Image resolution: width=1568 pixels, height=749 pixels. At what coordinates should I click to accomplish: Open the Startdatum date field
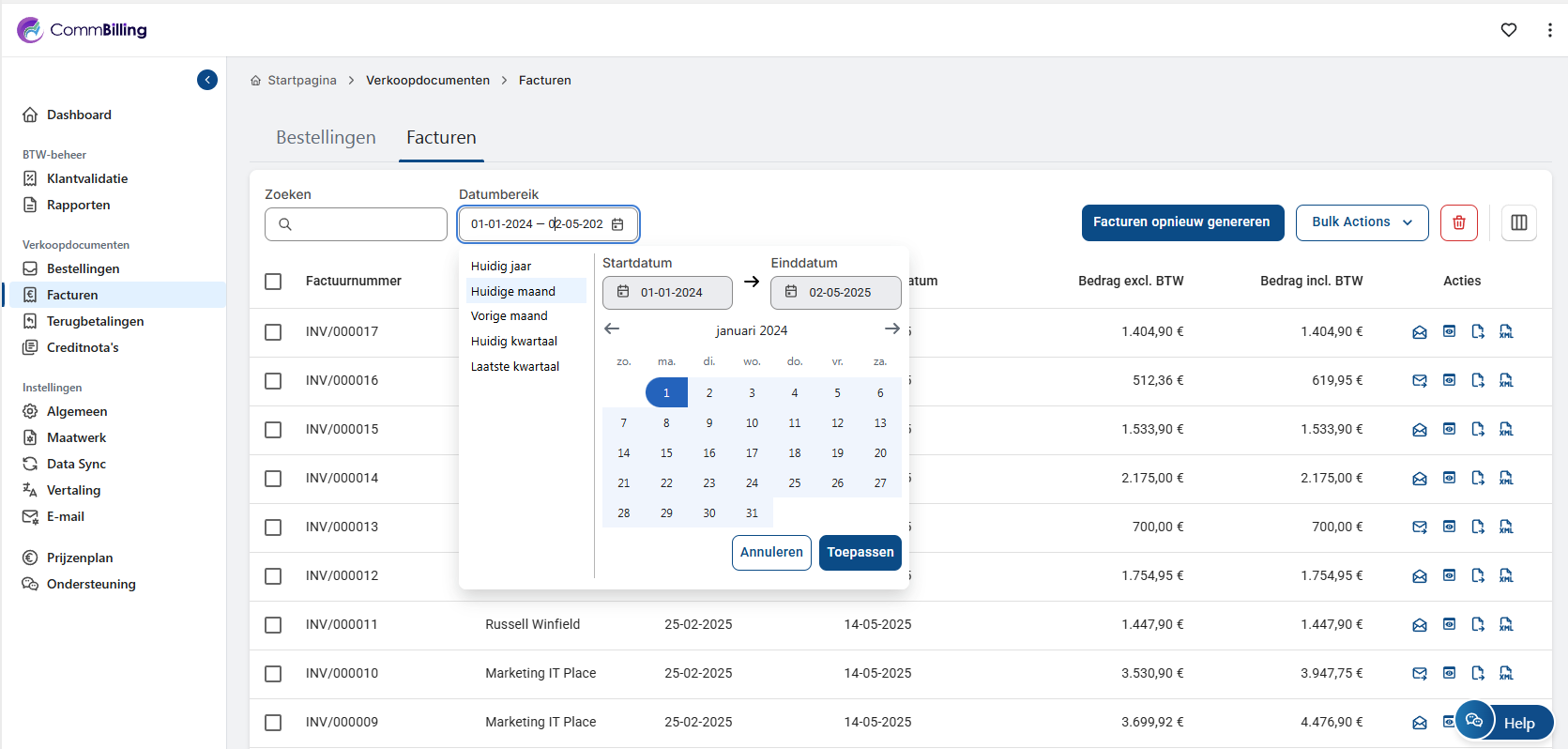pos(667,293)
